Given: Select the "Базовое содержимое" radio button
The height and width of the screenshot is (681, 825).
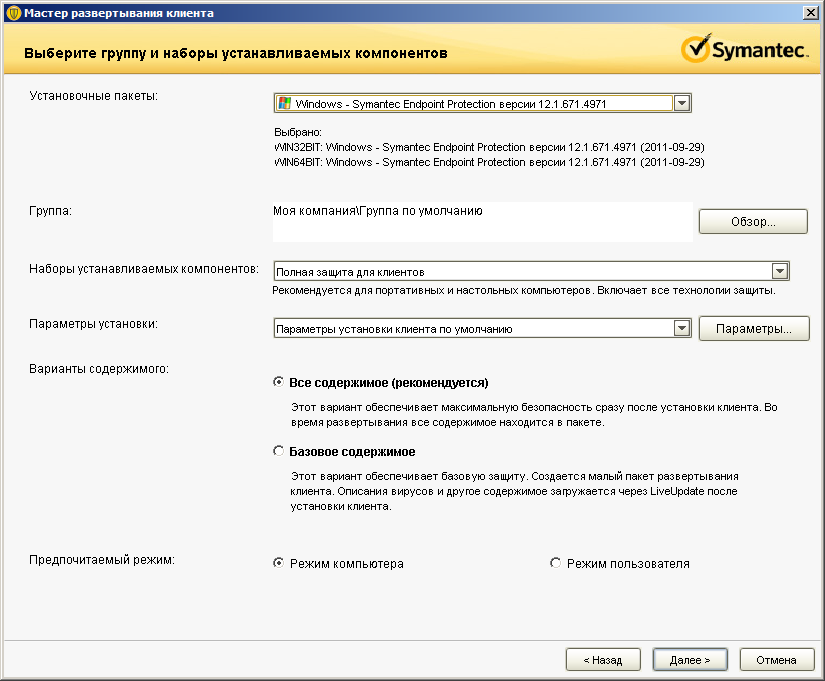Looking at the screenshot, I should click(x=279, y=451).
